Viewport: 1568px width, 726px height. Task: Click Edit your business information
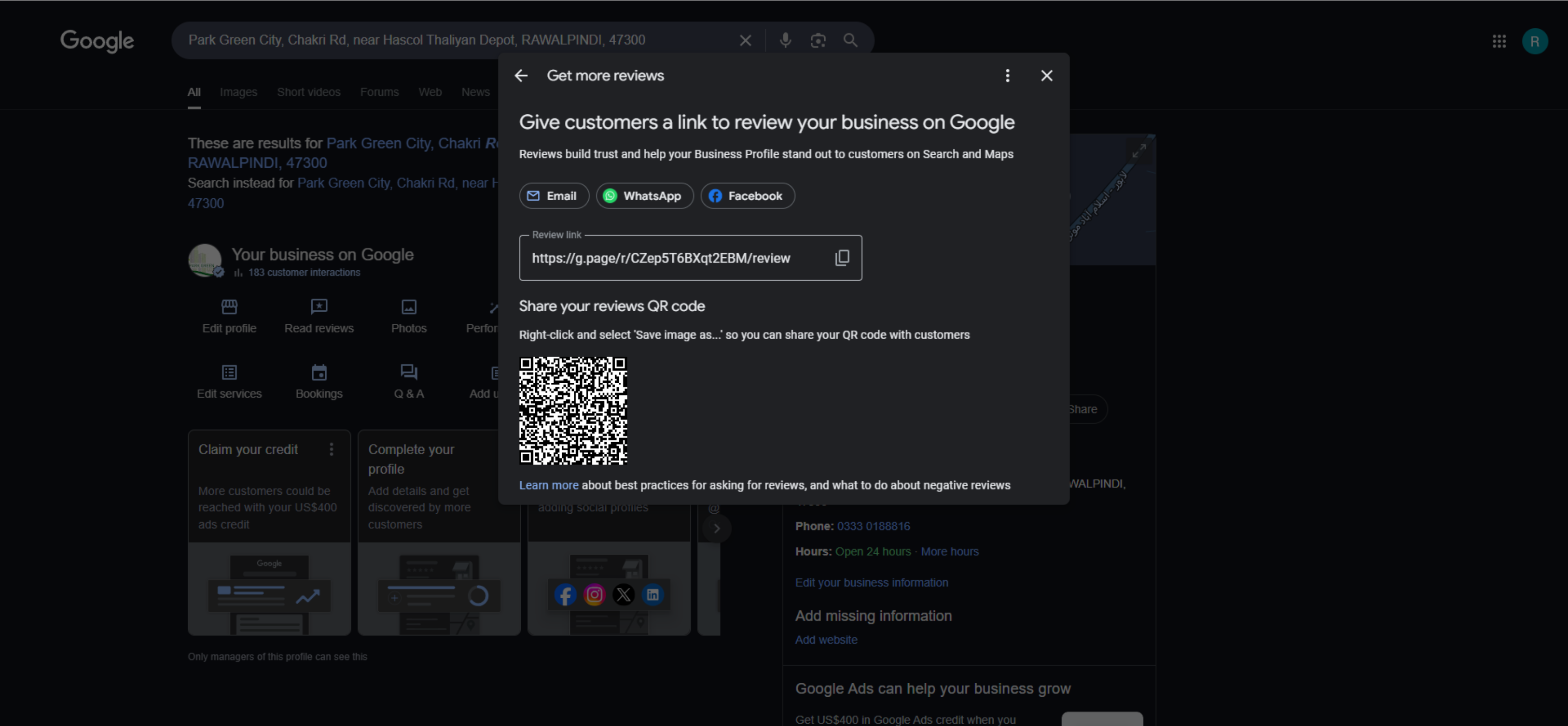tap(871, 582)
